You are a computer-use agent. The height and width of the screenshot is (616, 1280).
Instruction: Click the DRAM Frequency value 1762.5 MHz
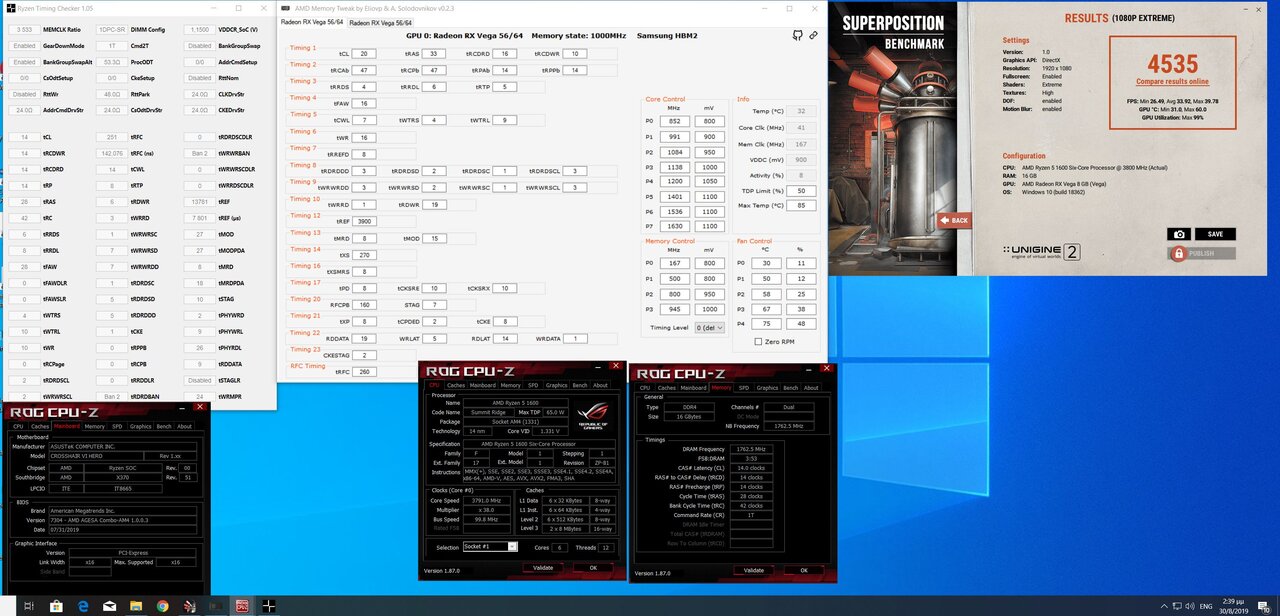click(751, 449)
